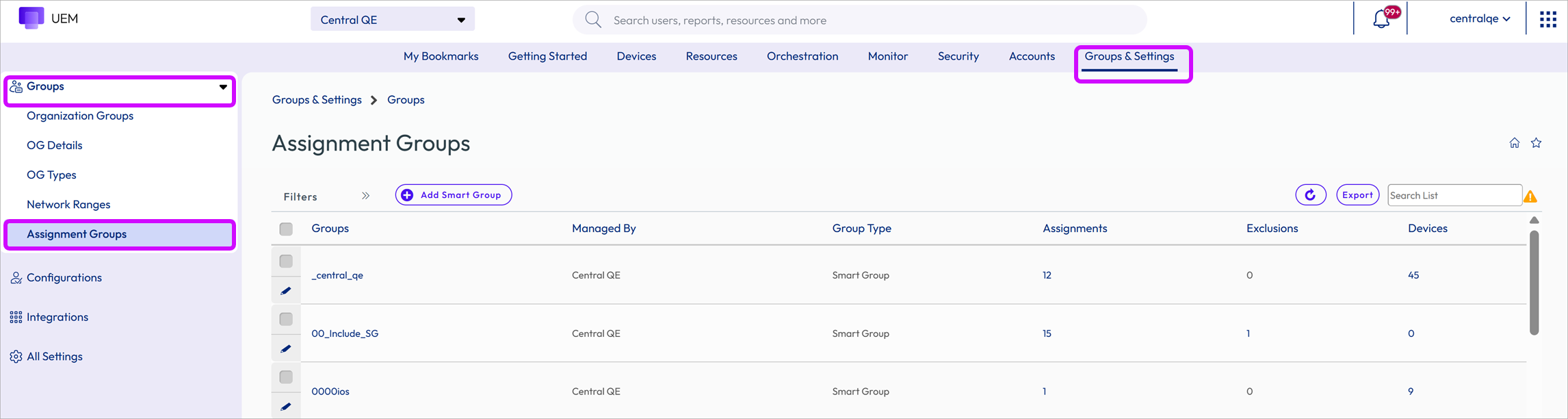Click devices count 45 for _central_qe
The width and height of the screenshot is (1568, 419).
pyautogui.click(x=1413, y=275)
